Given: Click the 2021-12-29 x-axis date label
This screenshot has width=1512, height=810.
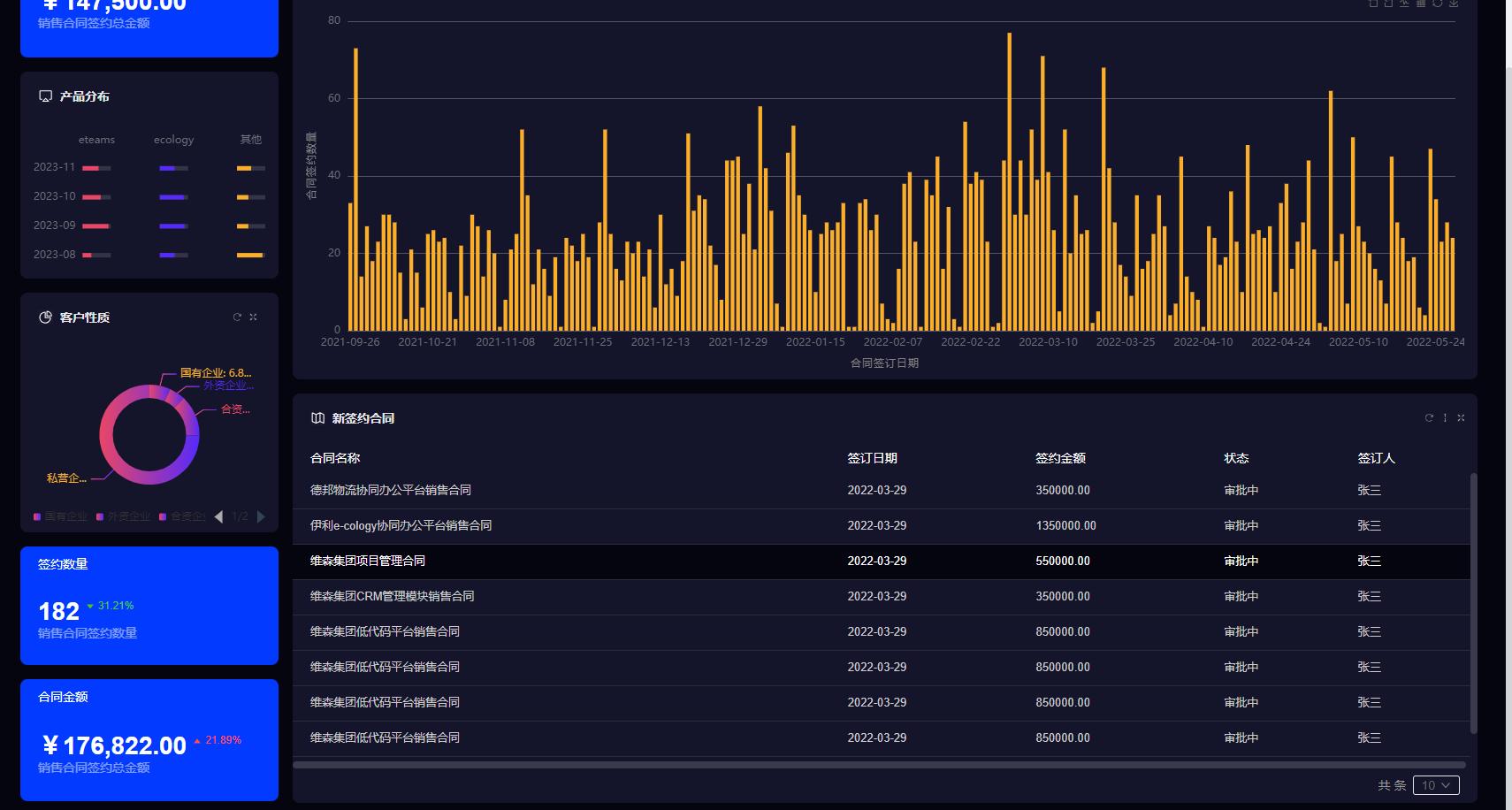Looking at the screenshot, I should [x=737, y=342].
